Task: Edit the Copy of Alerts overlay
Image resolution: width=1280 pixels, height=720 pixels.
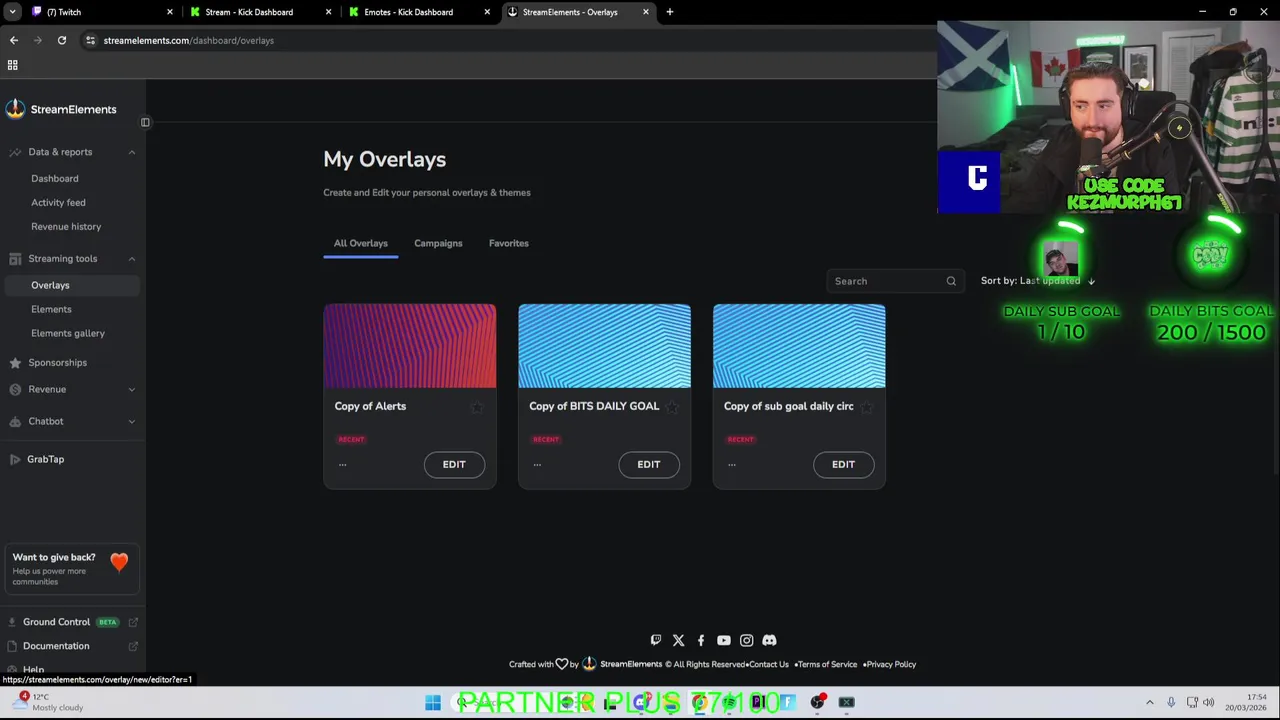Action: pos(454,464)
